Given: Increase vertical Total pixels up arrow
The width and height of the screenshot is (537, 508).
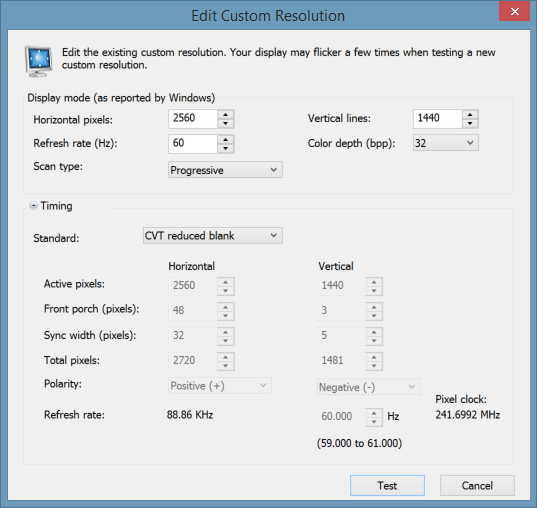Looking at the screenshot, I should click(374, 357).
